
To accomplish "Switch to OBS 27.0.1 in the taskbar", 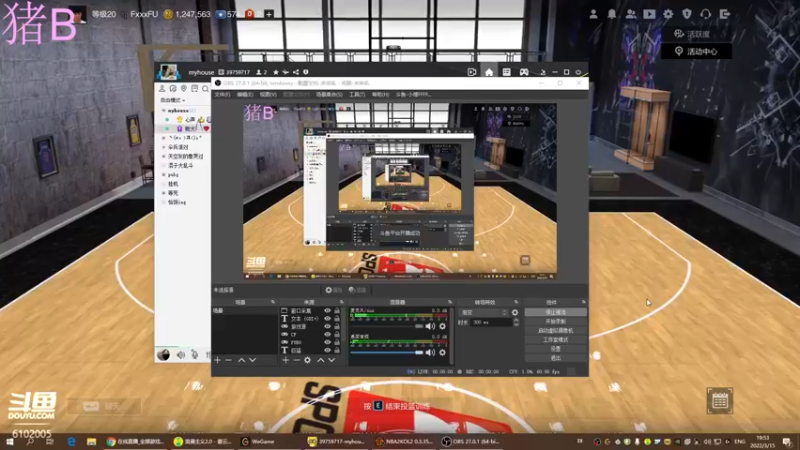I will pyautogui.click(x=471, y=442).
